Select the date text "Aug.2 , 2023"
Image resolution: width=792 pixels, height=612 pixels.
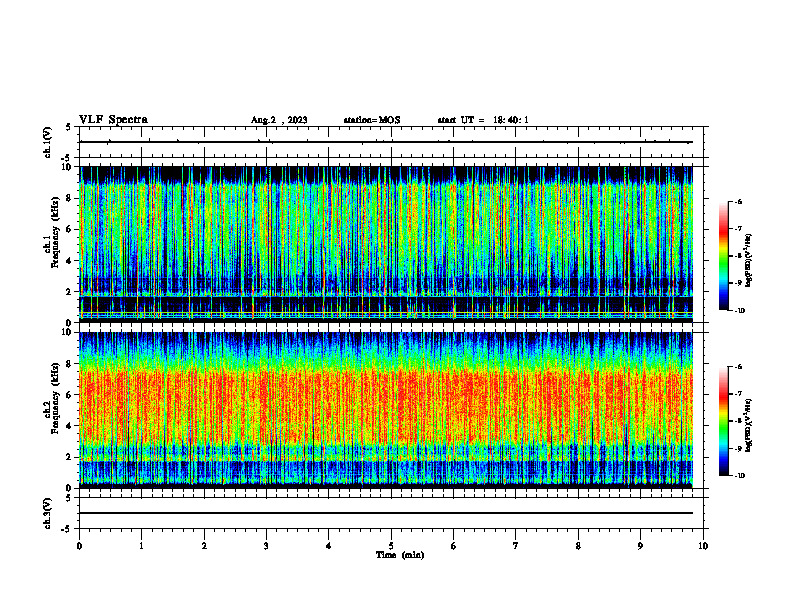tap(279, 120)
